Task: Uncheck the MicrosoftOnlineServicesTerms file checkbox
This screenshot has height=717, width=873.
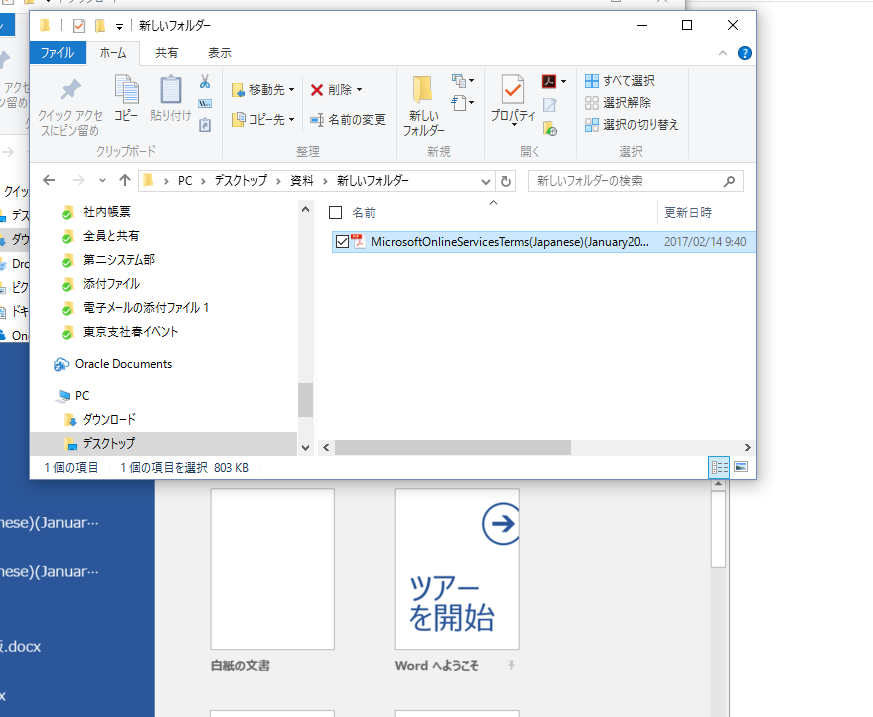Action: point(342,242)
